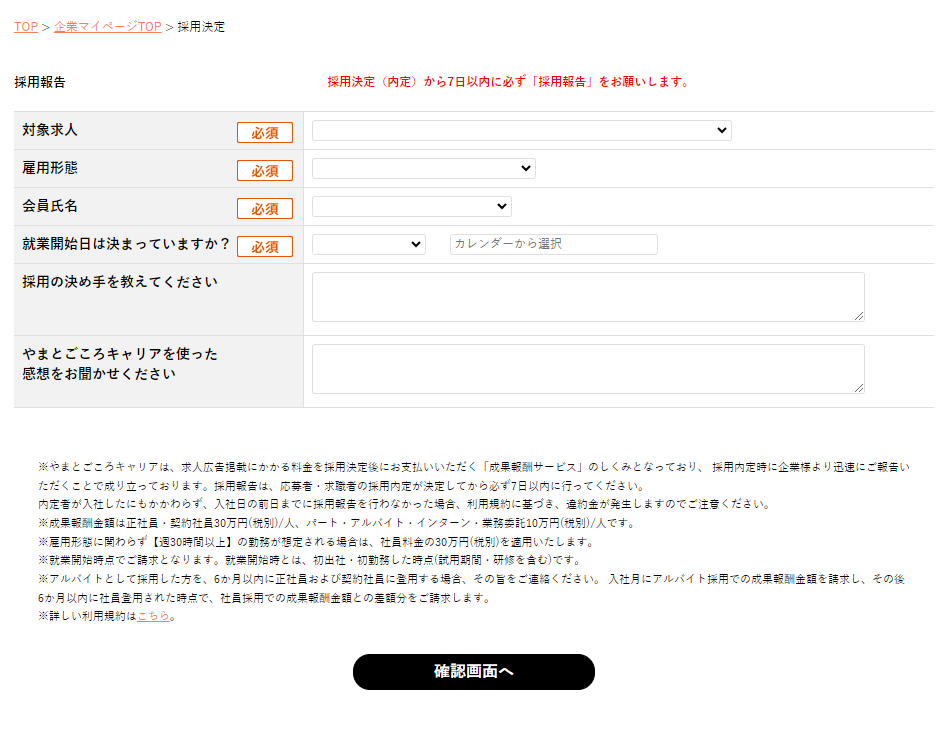This screenshot has width=944, height=750.
Task: Focus the 採用の決め手 text area
Action: coord(587,297)
